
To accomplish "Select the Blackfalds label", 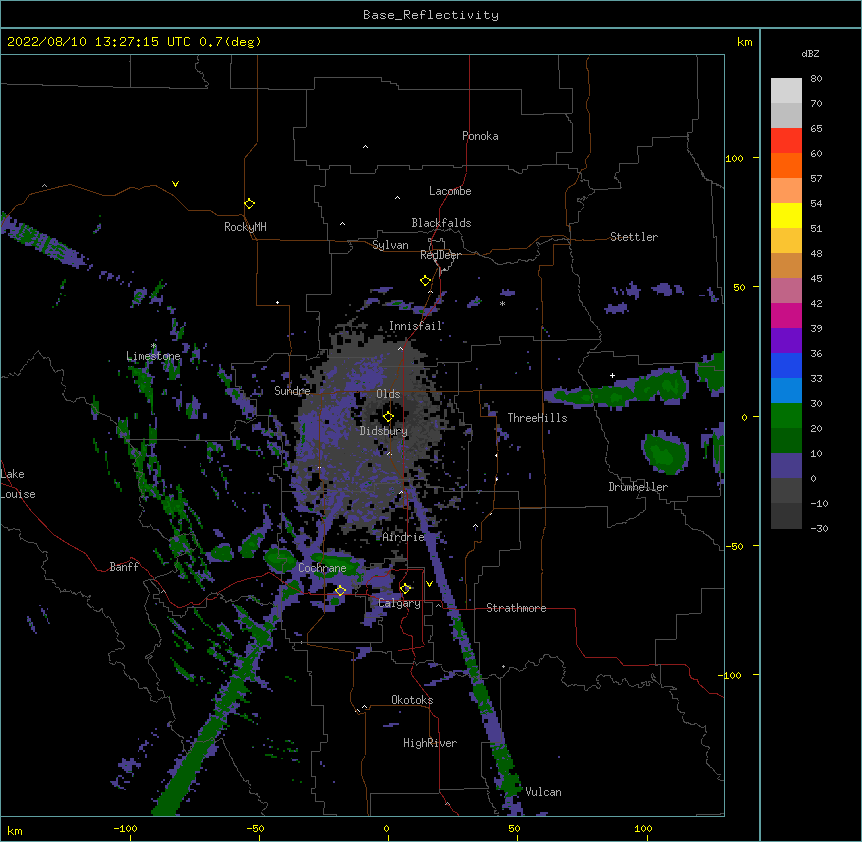I will (x=441, y=223).
